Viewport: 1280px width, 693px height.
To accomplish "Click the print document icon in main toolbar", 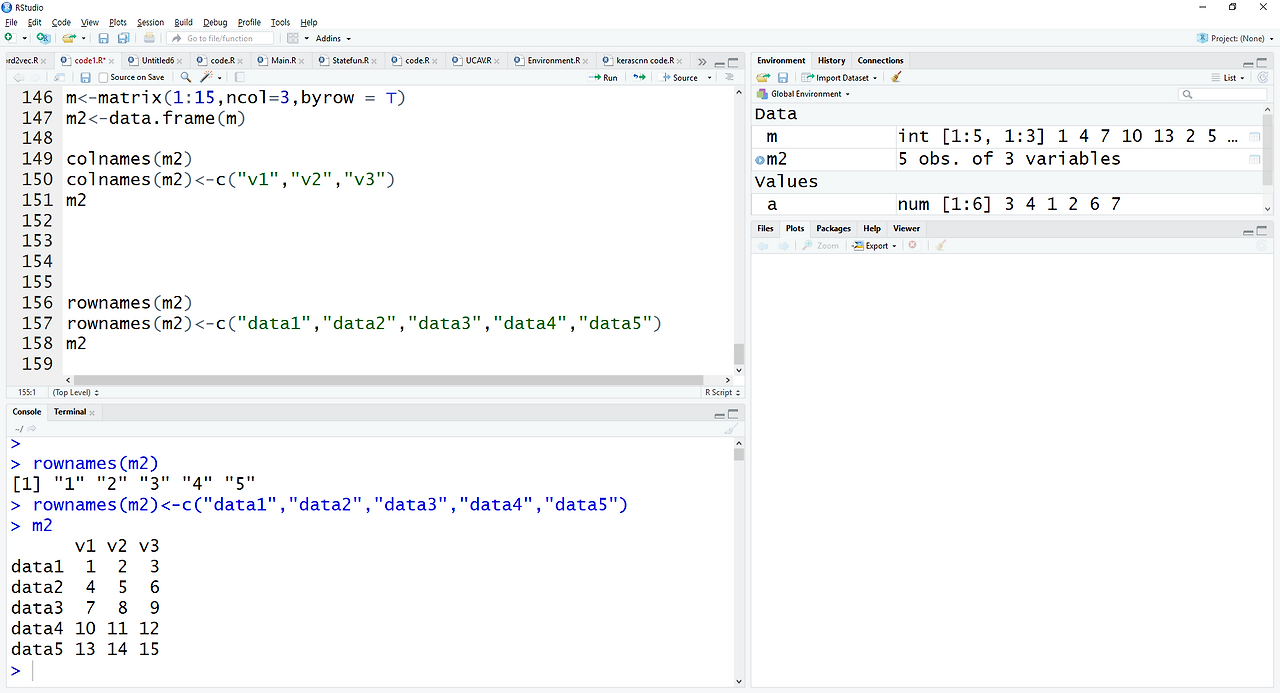I will 149,38.
